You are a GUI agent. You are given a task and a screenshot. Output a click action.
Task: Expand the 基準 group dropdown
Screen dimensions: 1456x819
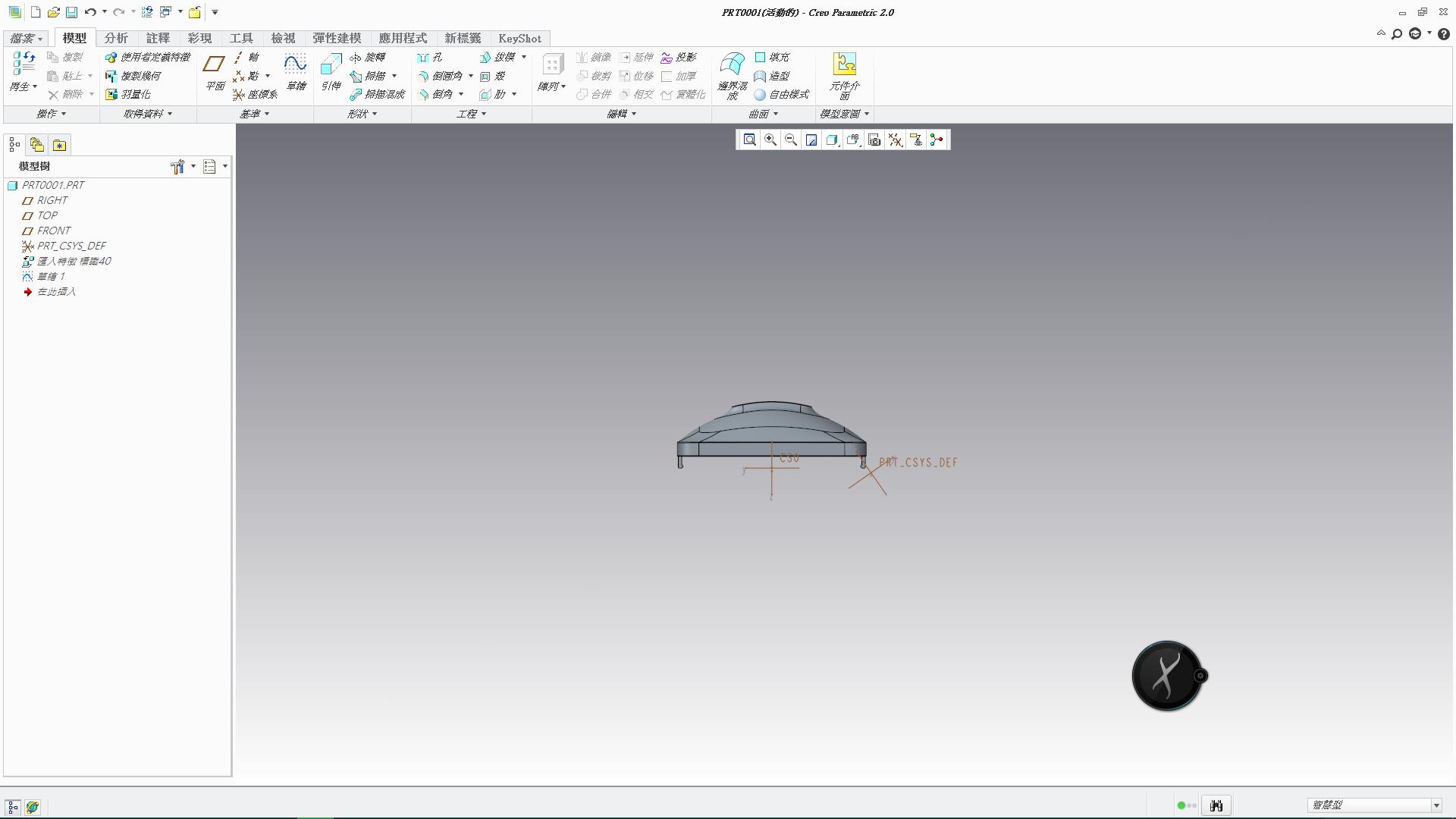255,114
